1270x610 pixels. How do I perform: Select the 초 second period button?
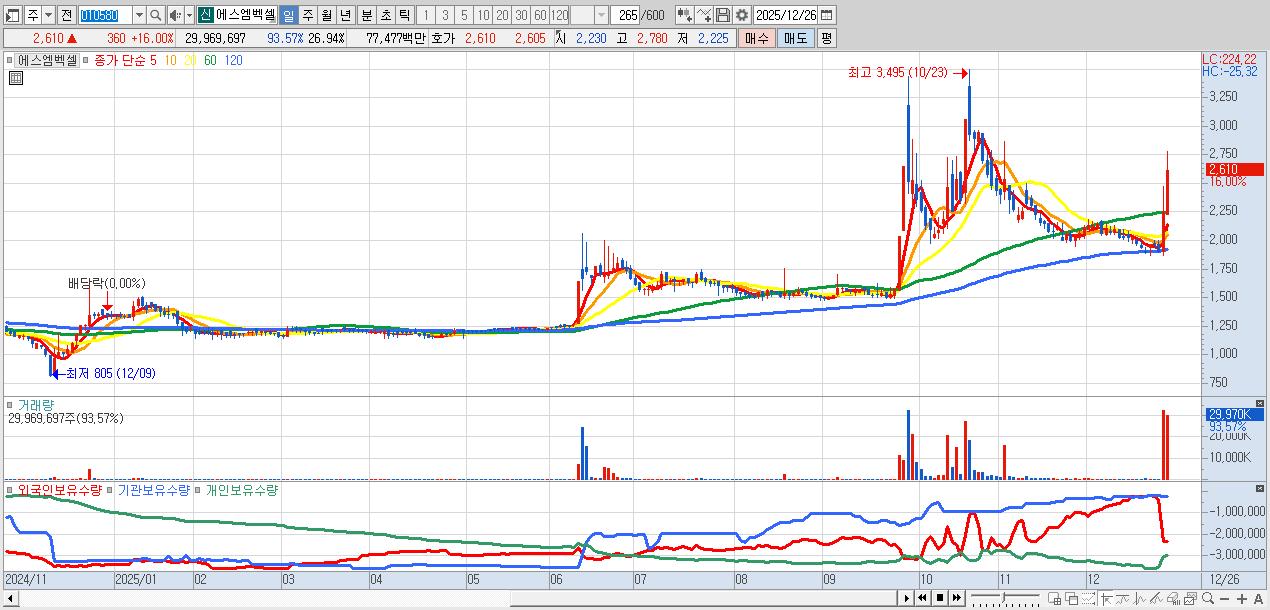385,15
